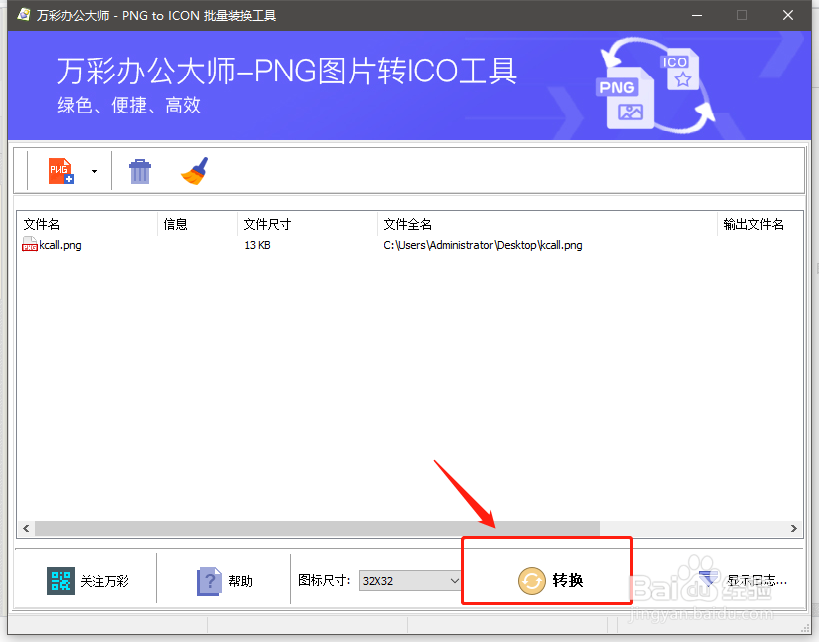Minimize the PNG to ICON window
Image resolution: width=819 pixels, height=642 pixels.
[x=697, y=15]
